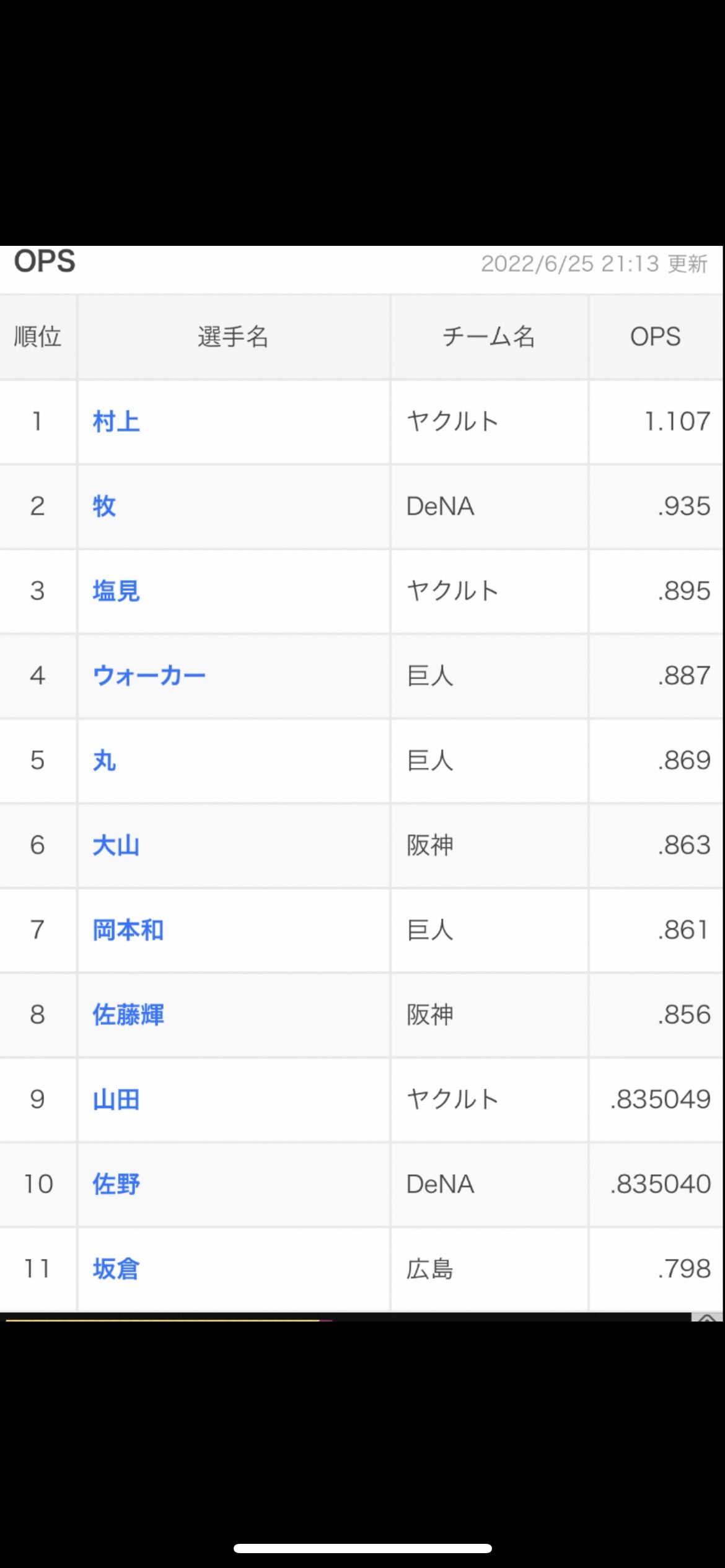Screen dimensions: 725x1568
Task: Open player link 佐藤輝
Action: coord(128,1015)
